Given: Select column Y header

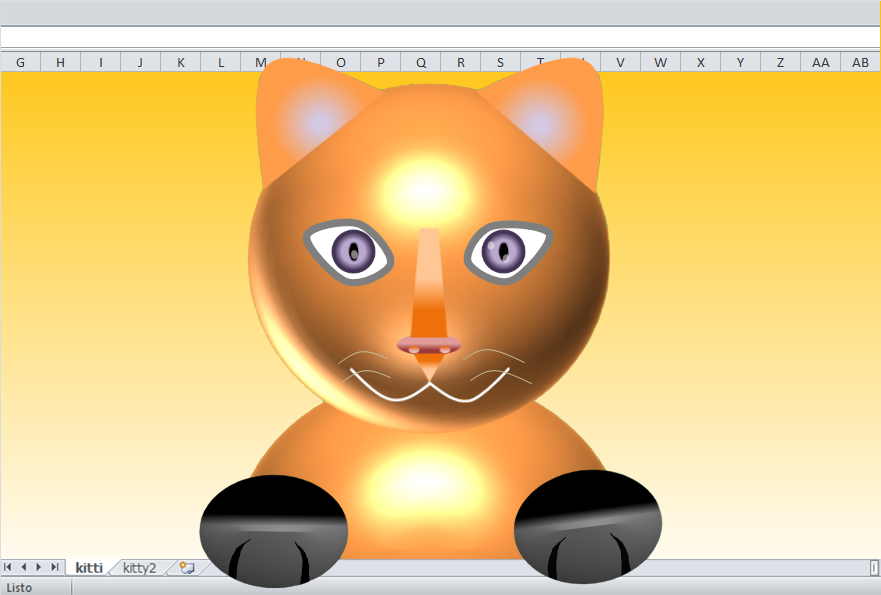Looking at the screenshot, I should [741, 62].
